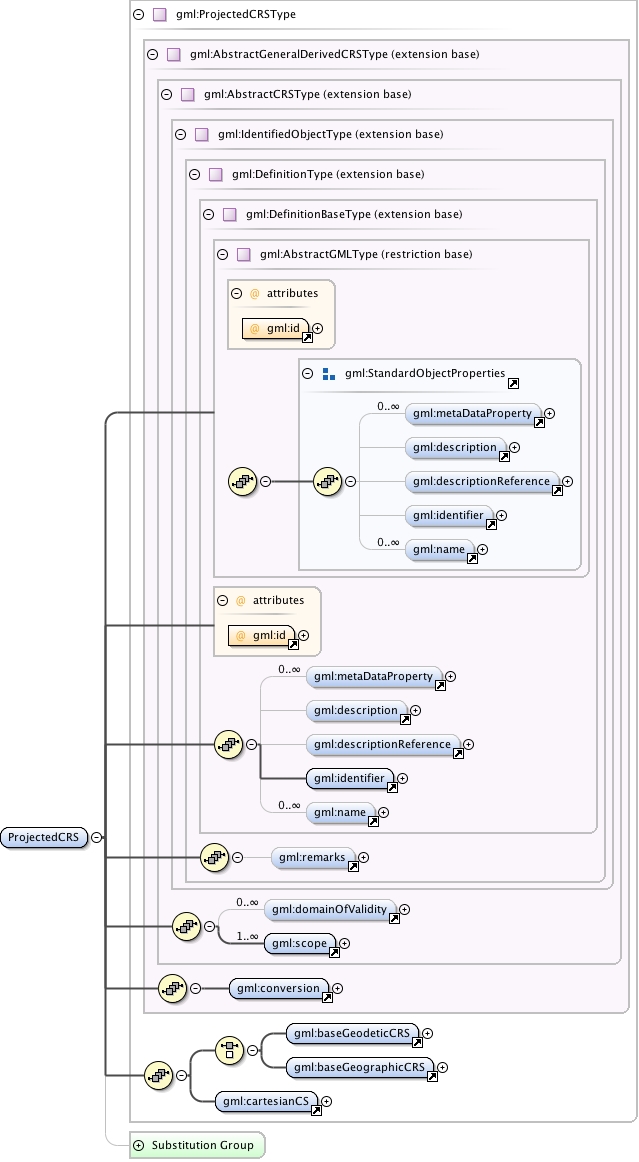The image size is (639, 1162).
Task: Click the sequence icon before gml:domainOfValidity and gml:scope
Action: click(187, 926)
